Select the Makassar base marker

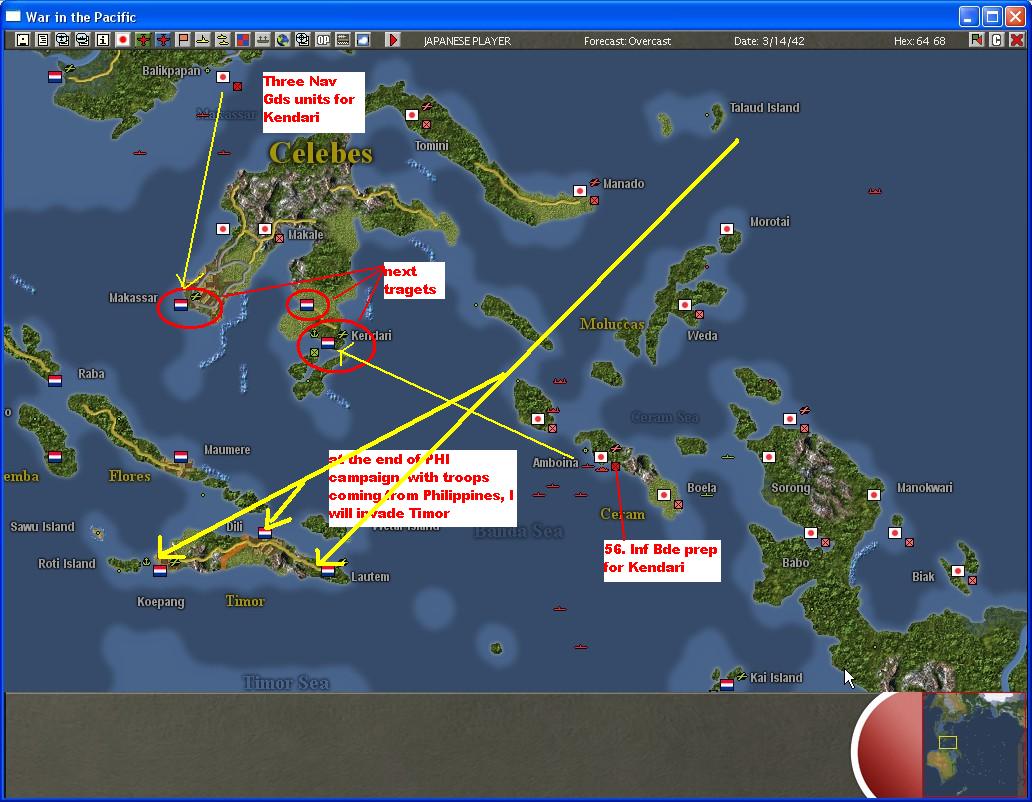pos(181,305)
